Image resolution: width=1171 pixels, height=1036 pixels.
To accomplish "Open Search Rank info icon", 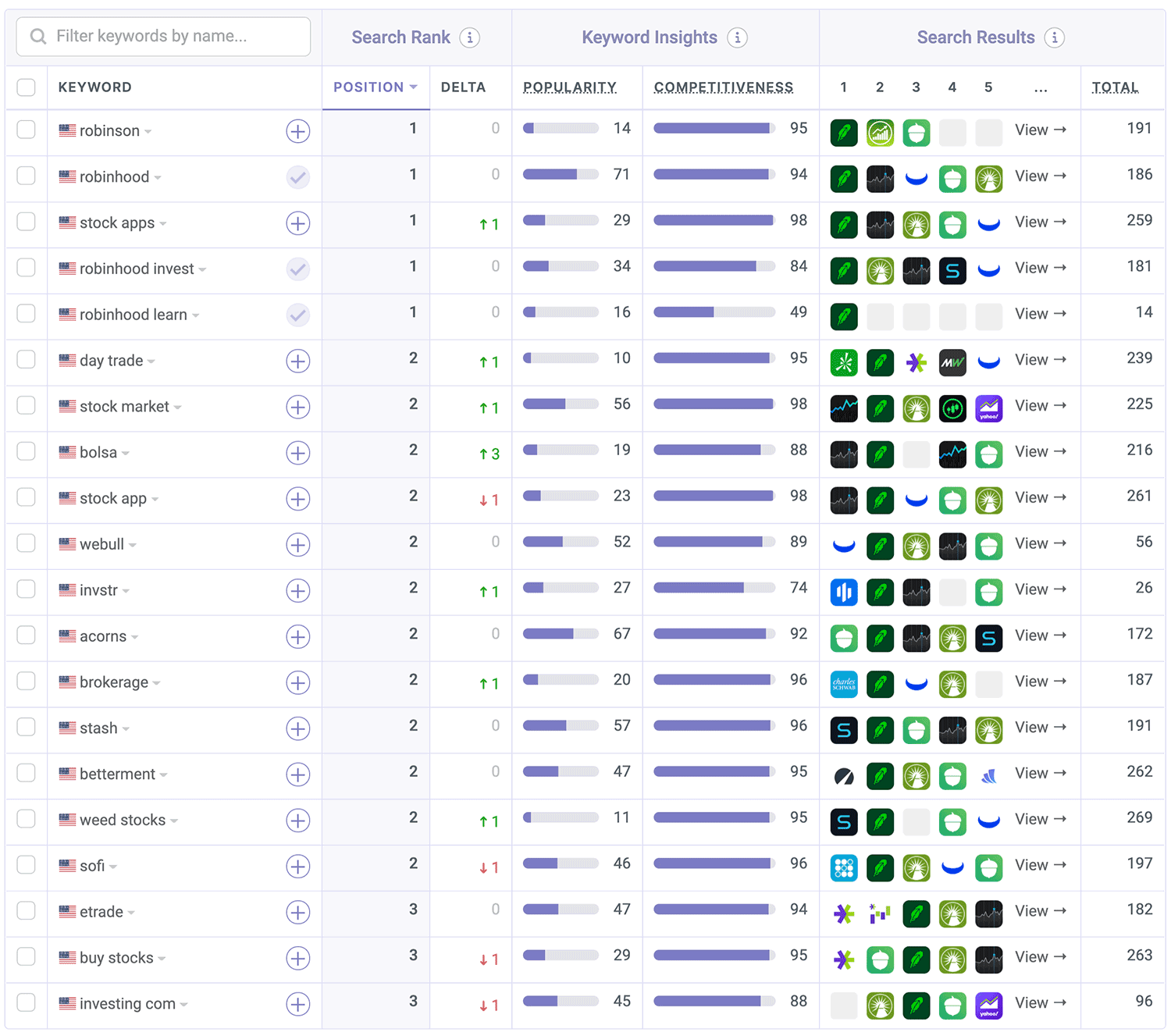I will coord(470,37).
